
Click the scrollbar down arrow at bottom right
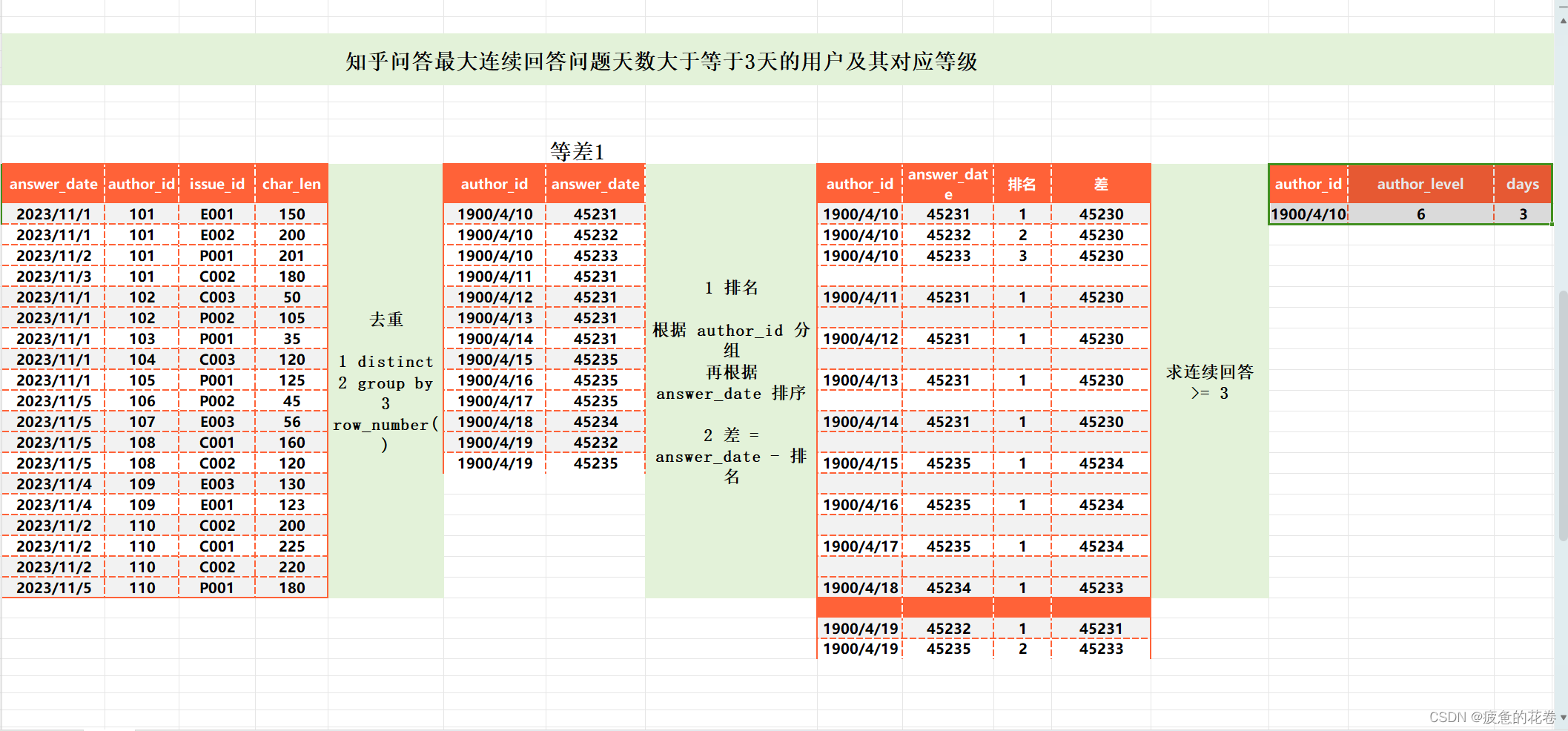tap(1562, 718)
